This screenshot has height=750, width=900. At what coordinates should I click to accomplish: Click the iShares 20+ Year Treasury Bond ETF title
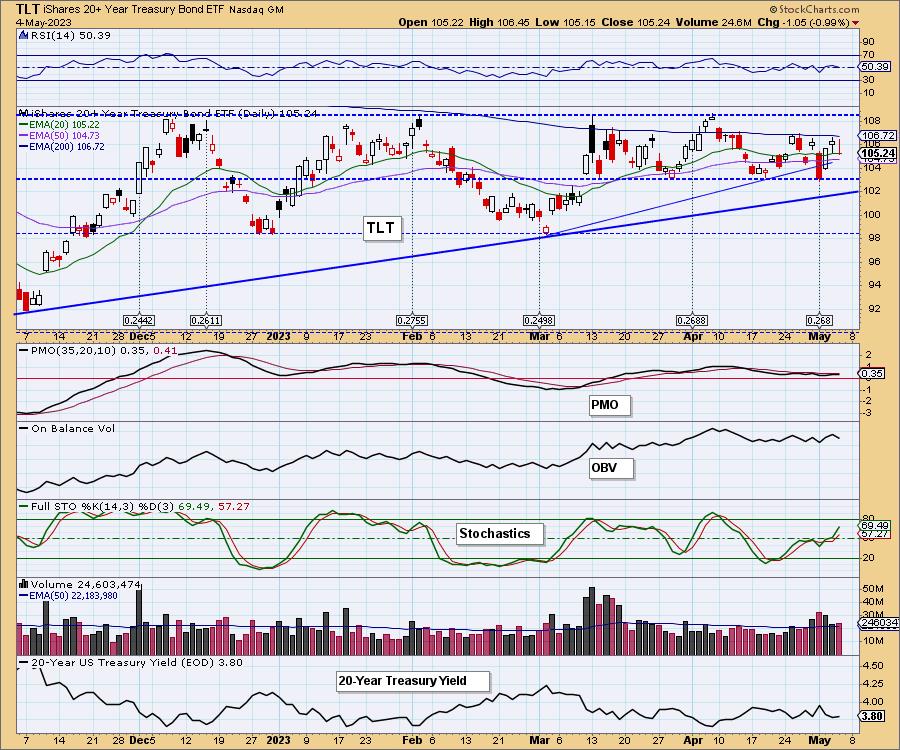coord(134,10)
